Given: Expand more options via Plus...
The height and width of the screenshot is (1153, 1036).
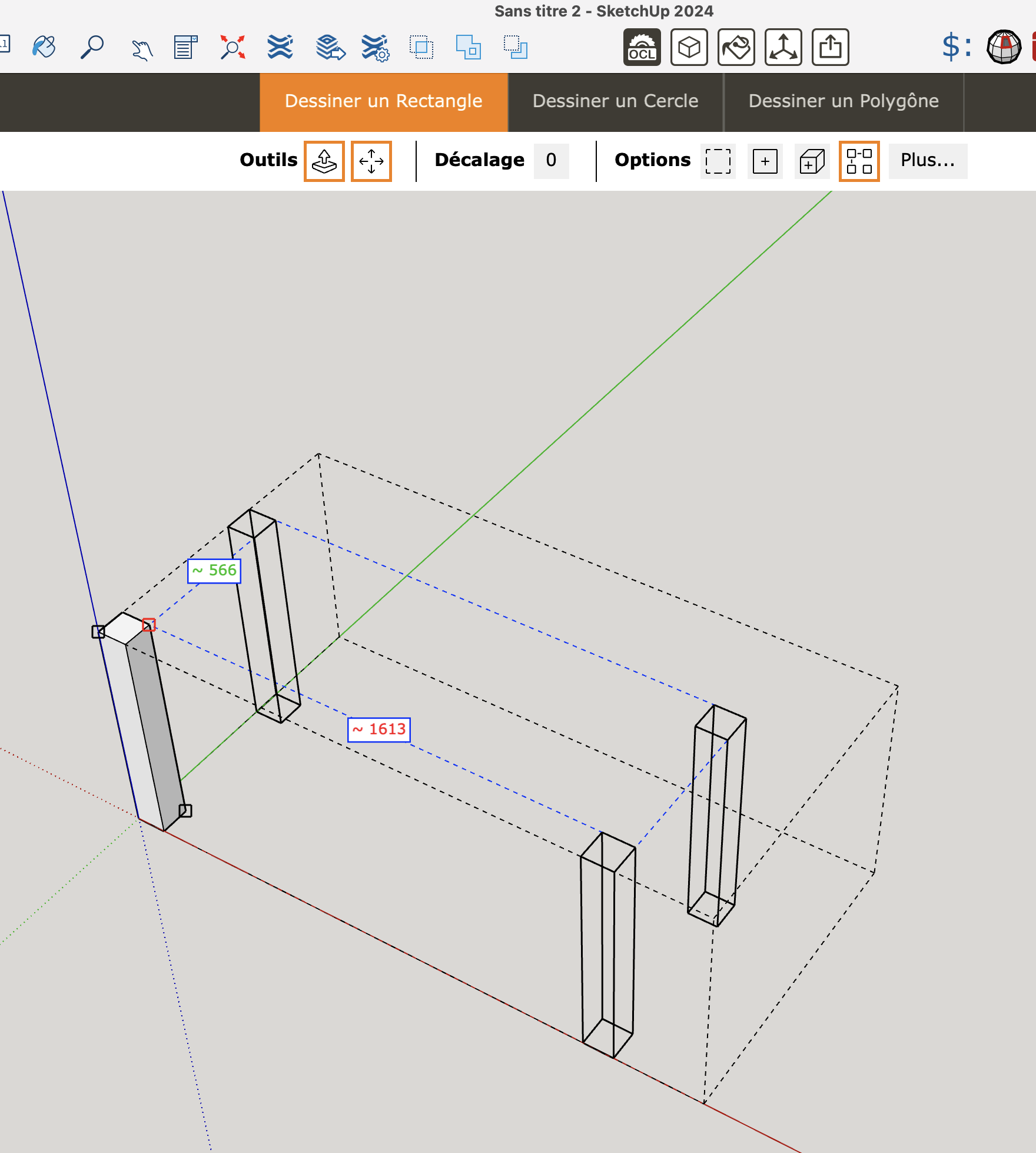Looking at the screenshot, I should click(x=928, y=161).
